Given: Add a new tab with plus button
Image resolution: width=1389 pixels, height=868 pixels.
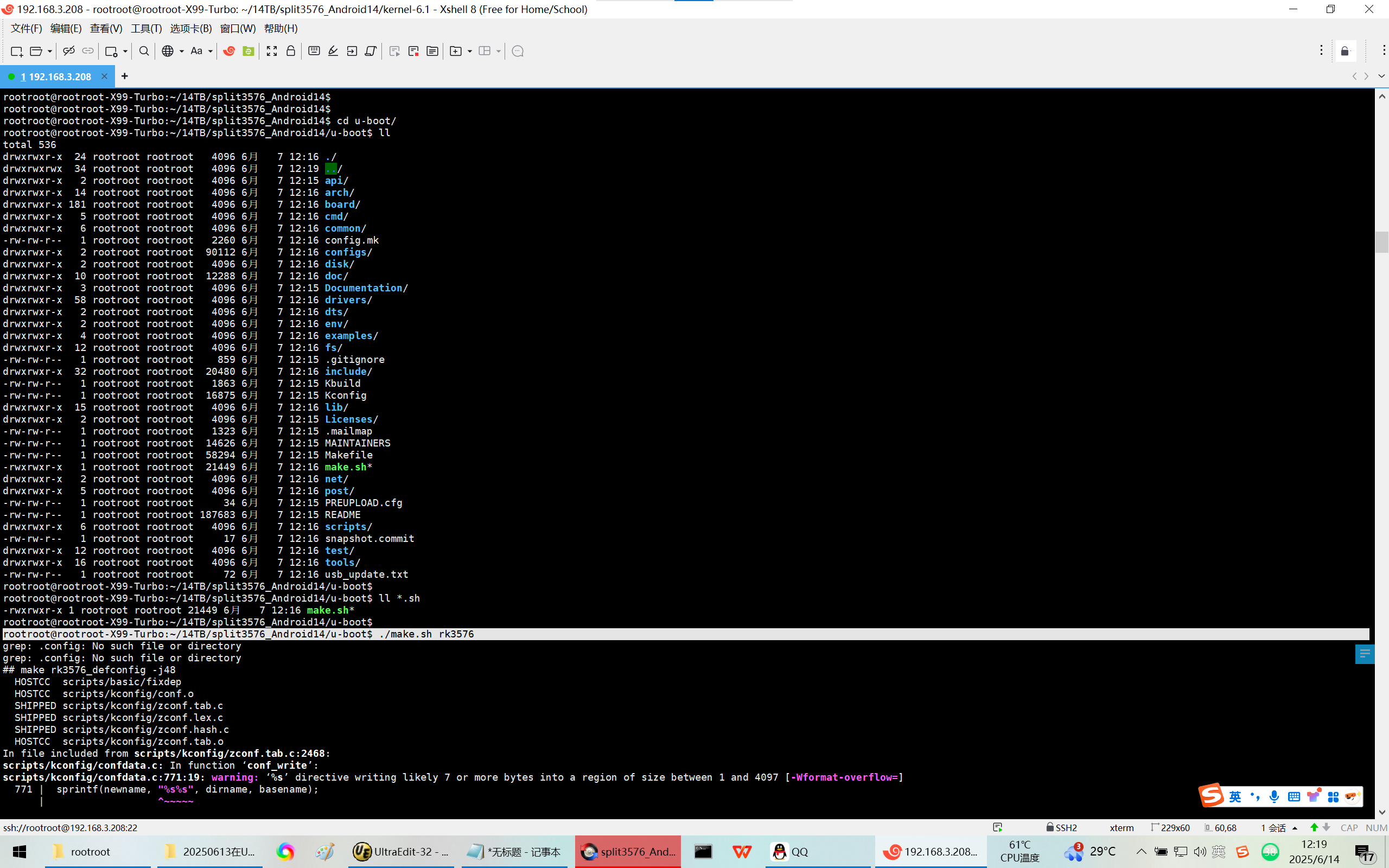Looking at the screenshot, I should 125,76.
